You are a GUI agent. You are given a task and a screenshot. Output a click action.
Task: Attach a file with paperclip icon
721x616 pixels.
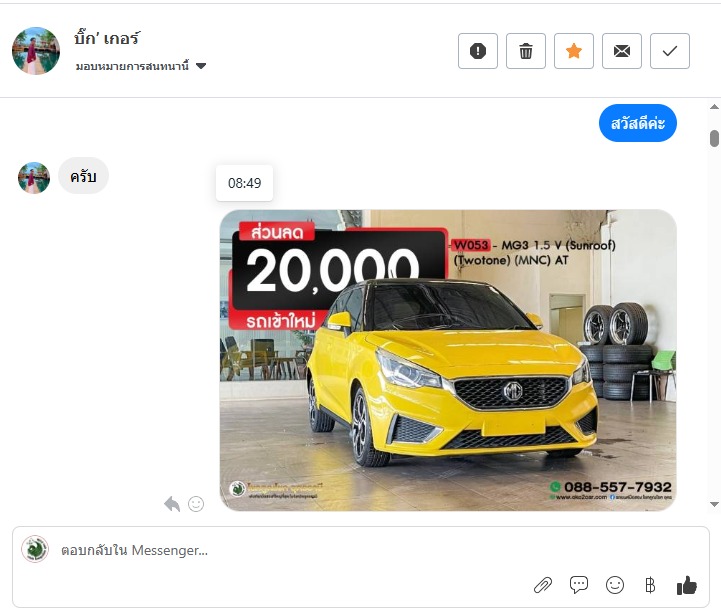tap(543, 585)
